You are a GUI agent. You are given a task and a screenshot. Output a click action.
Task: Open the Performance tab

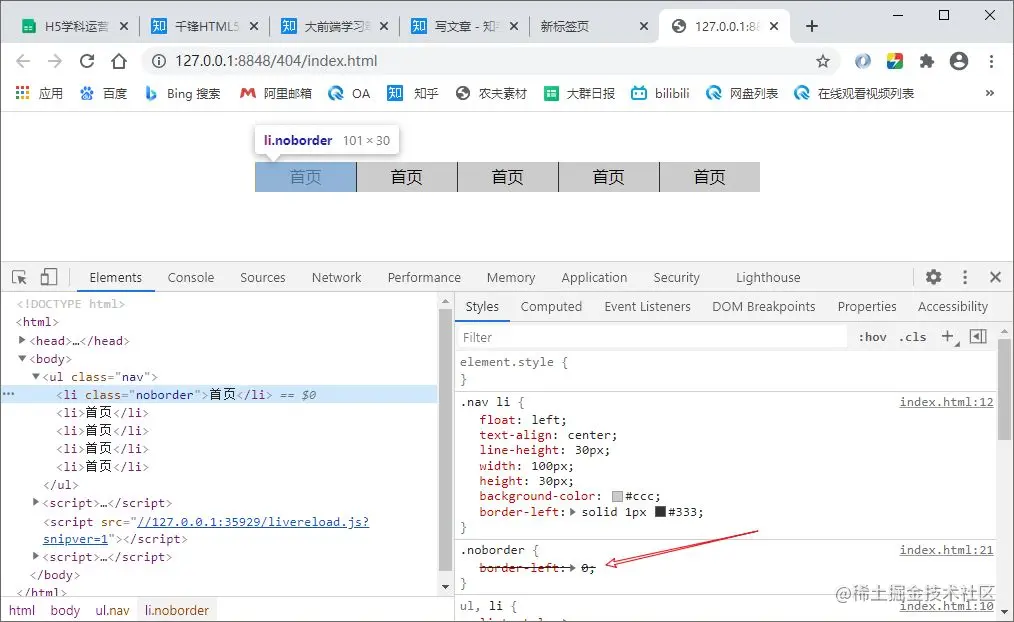[424, 277]
